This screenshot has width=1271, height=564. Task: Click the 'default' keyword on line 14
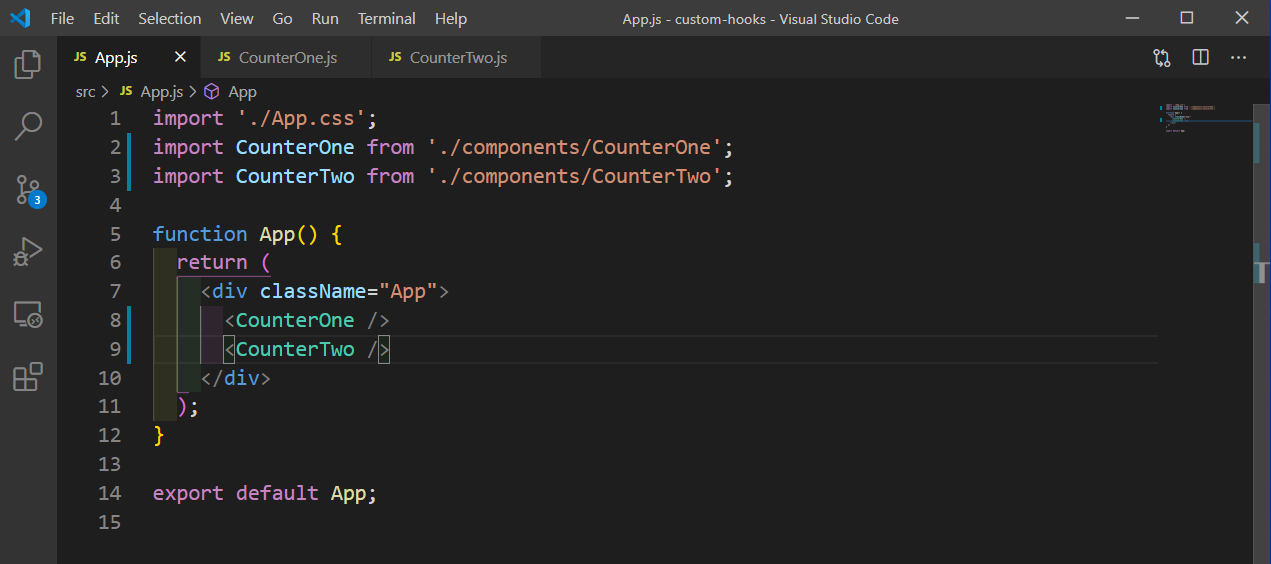tap(277, 493)
